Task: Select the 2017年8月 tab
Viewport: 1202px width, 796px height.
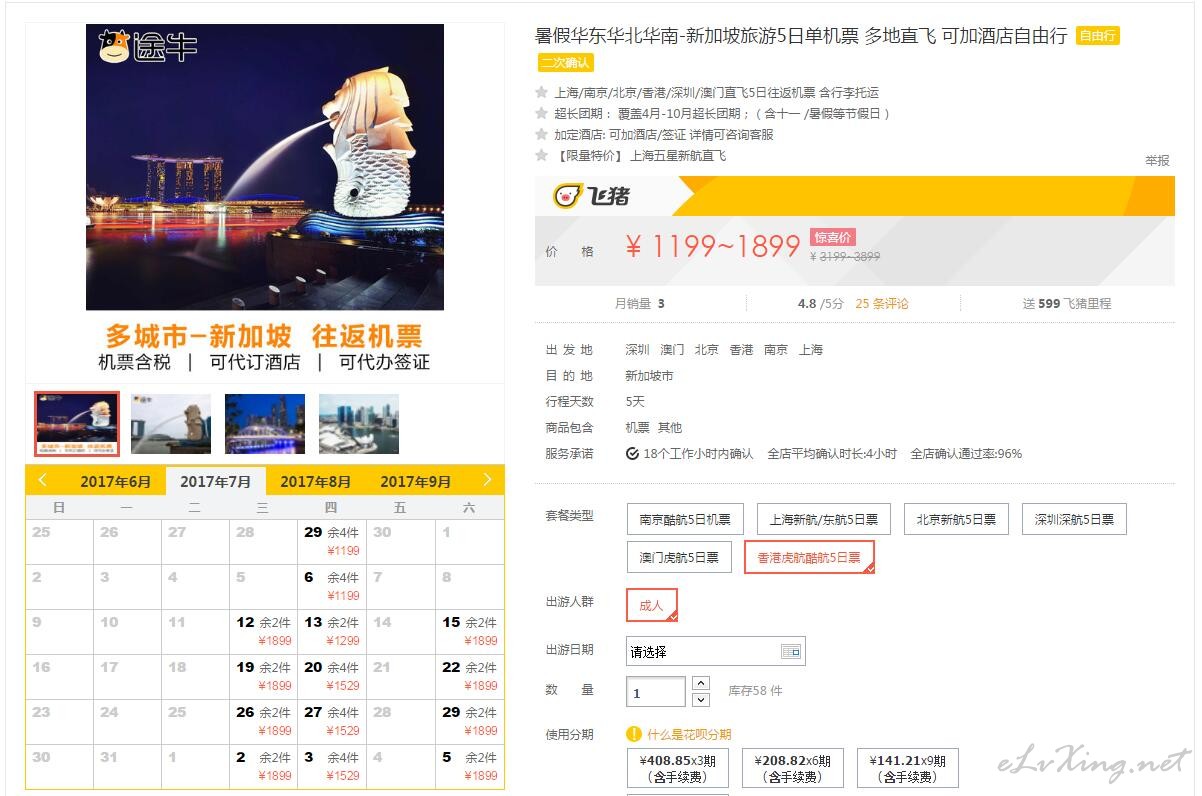Action: [316, 481]
